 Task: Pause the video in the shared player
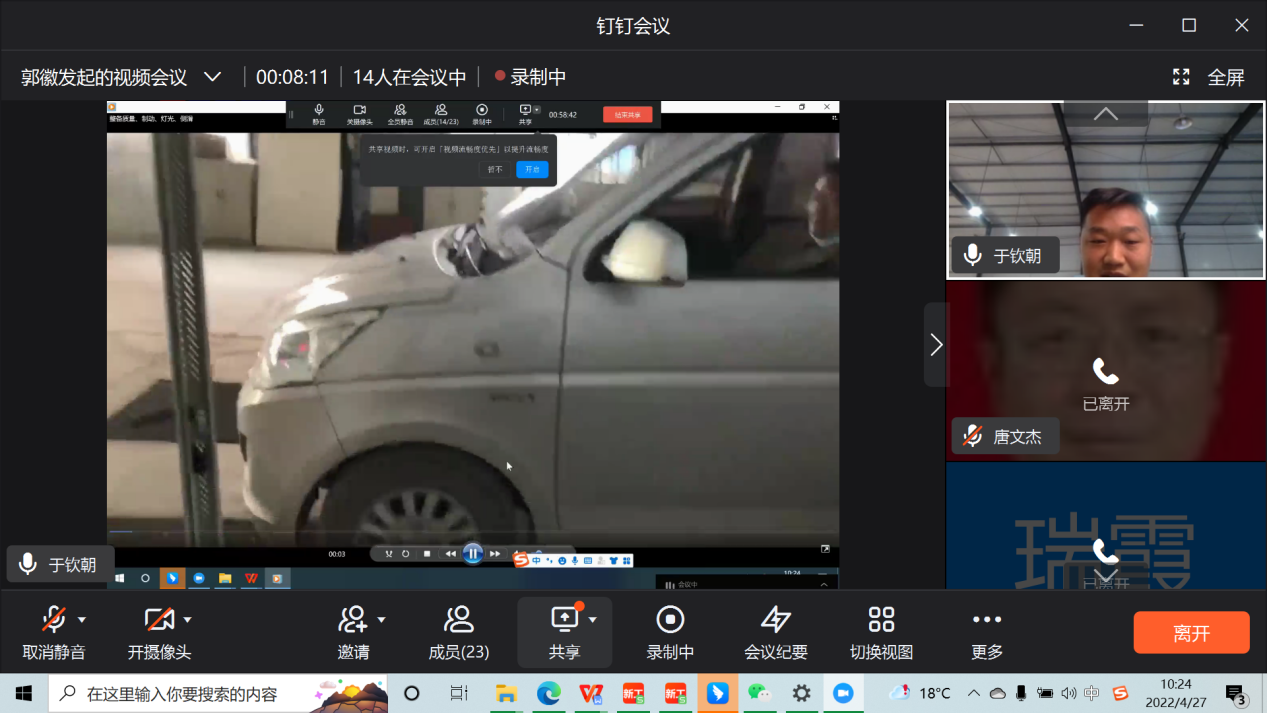[472, 553]
